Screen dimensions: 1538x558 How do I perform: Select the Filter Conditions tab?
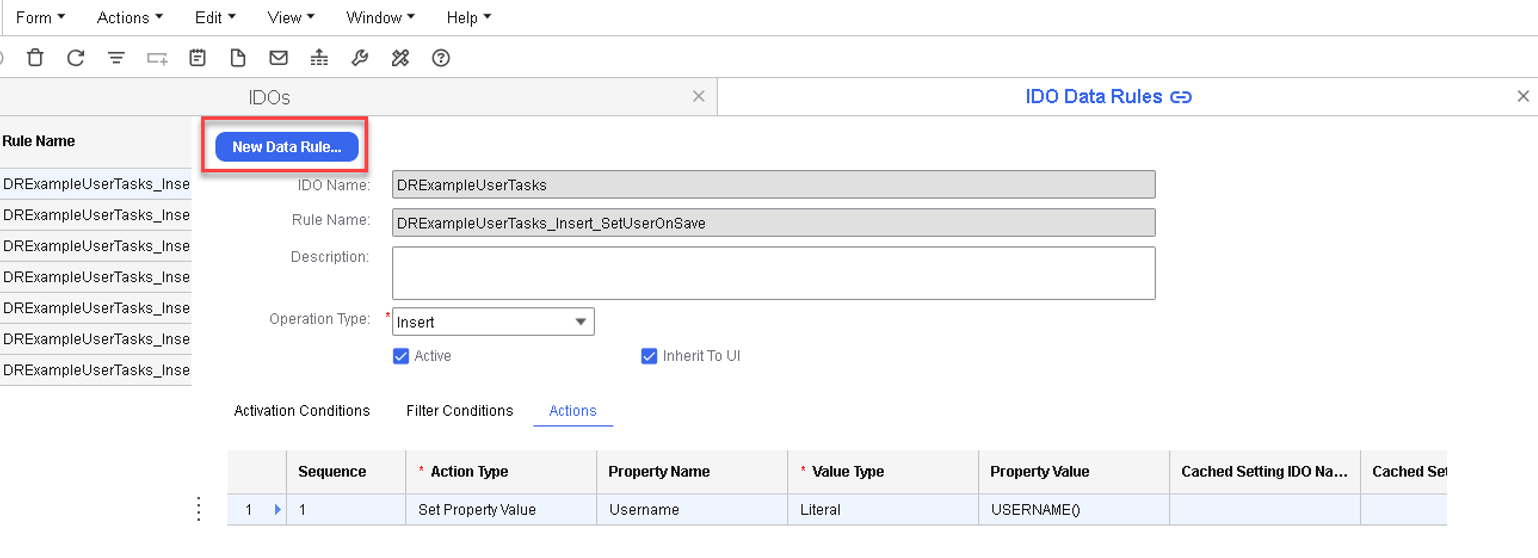(460, 411)
